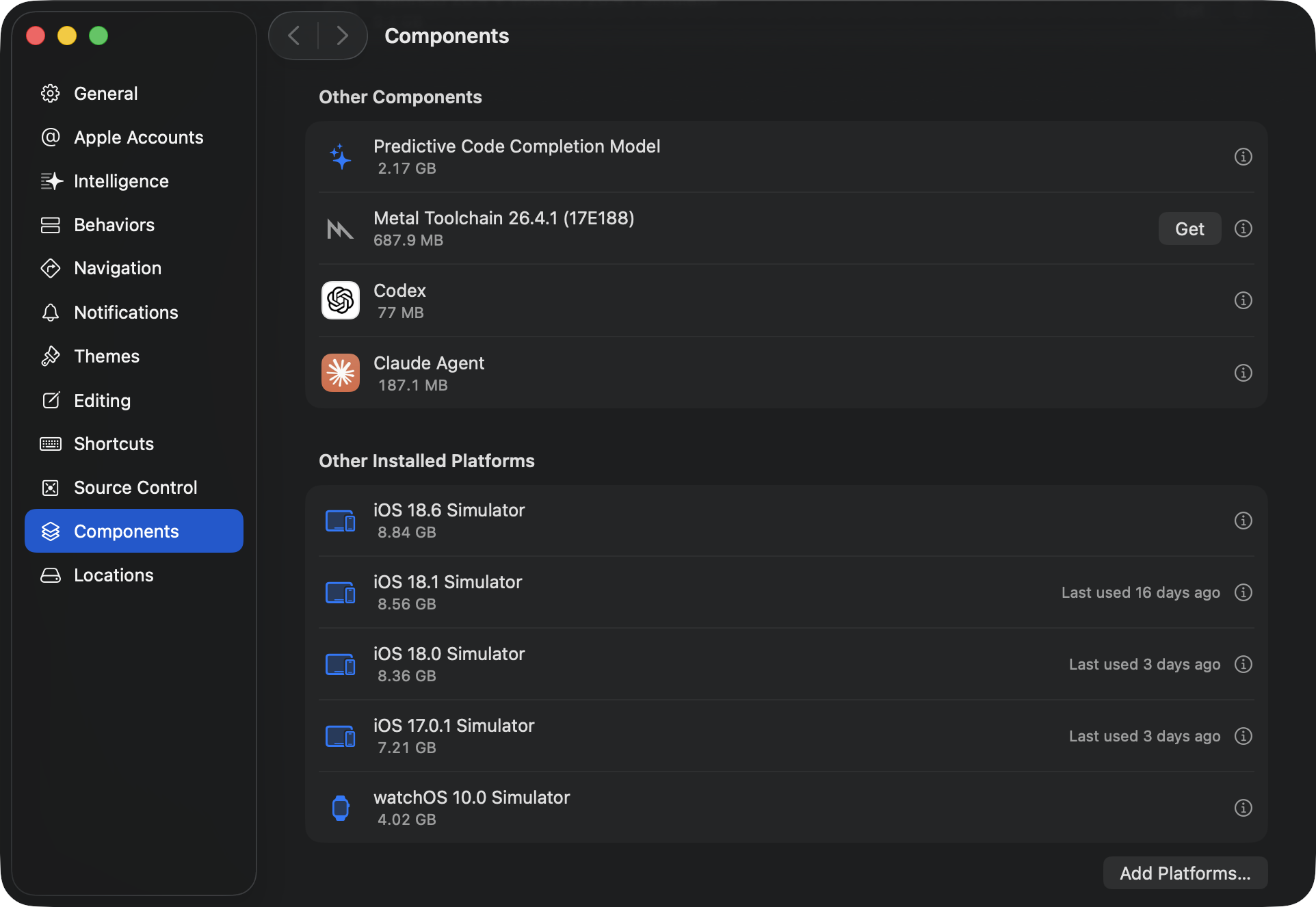Click the info icon for Metal Toolchain
Screen dimensions: 1316x907
(1243, 228)
